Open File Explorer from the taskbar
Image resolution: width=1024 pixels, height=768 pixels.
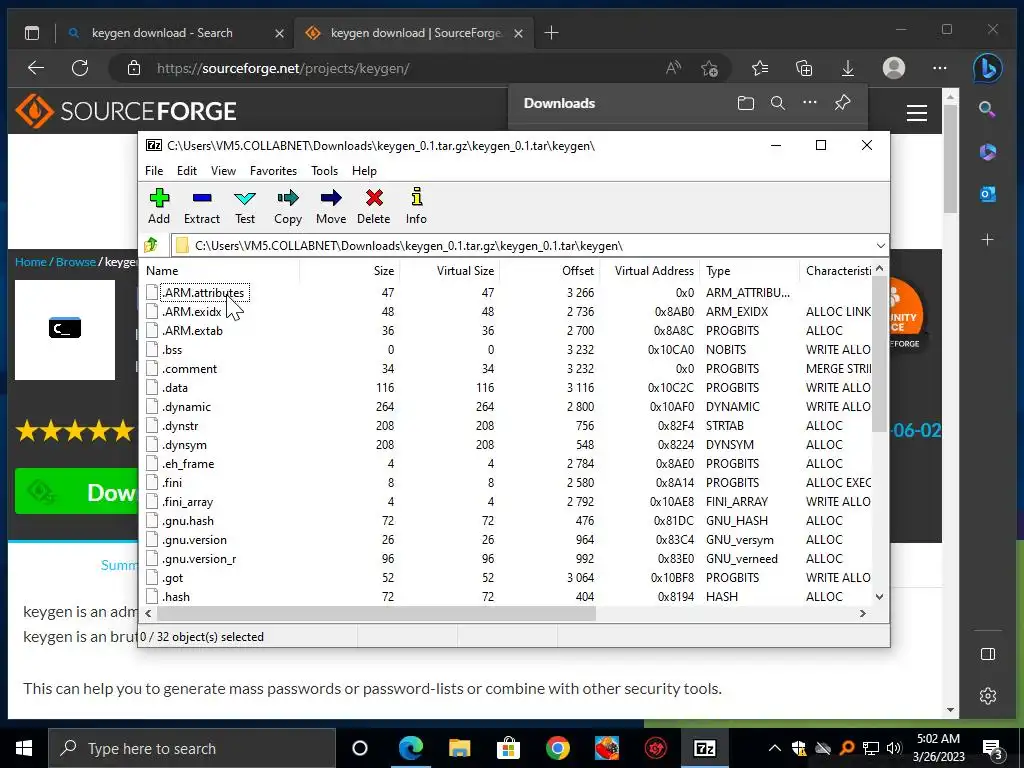coord(460,748)
